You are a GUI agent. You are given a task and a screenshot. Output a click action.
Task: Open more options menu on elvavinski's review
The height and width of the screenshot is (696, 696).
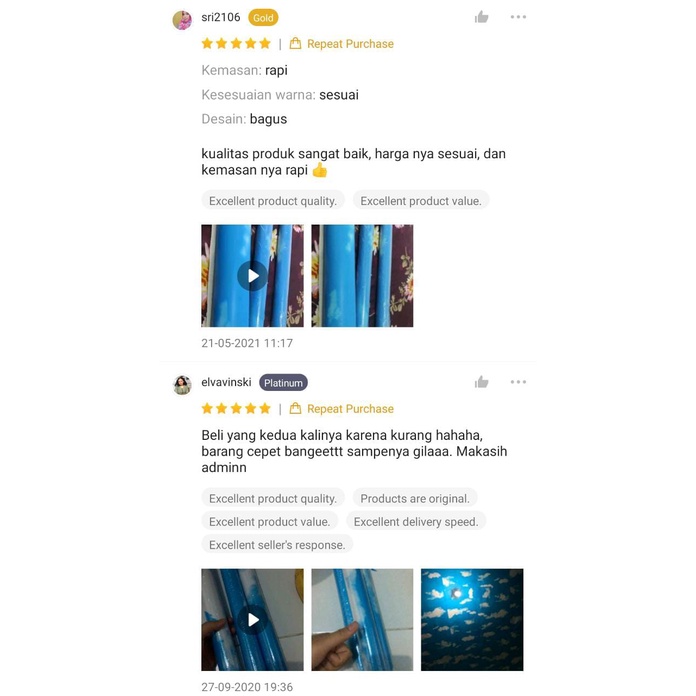518,382
